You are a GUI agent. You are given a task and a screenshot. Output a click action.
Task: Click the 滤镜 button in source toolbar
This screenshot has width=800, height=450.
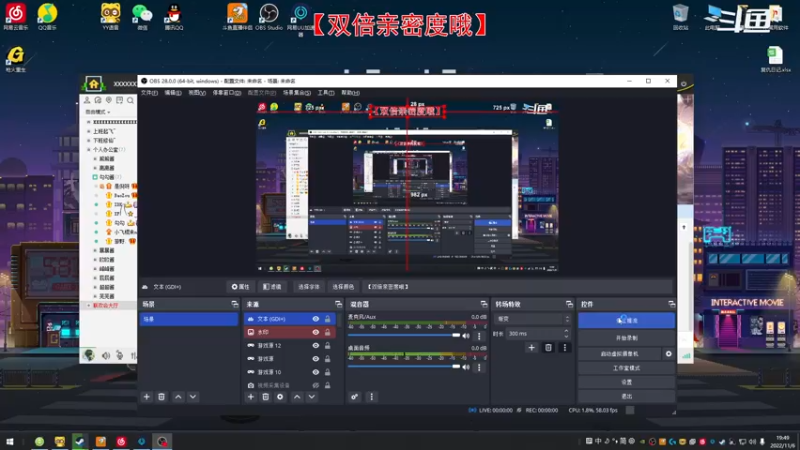tap(272, 287)
